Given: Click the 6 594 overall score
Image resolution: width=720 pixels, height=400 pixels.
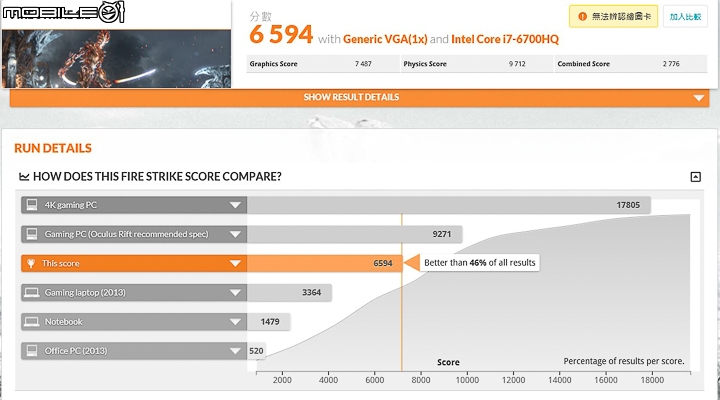Looking at the screenshot, I should [x=281, y=34].
